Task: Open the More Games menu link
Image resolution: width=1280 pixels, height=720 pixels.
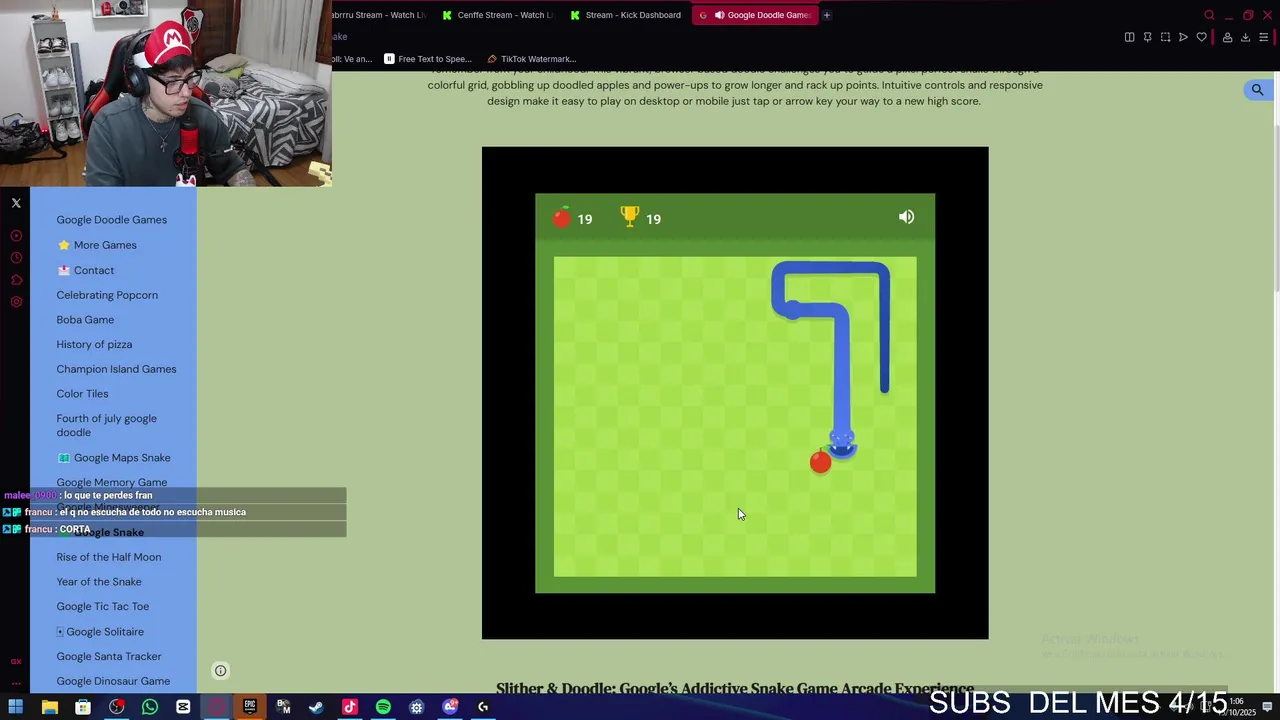Action: (x=97, y=245)
